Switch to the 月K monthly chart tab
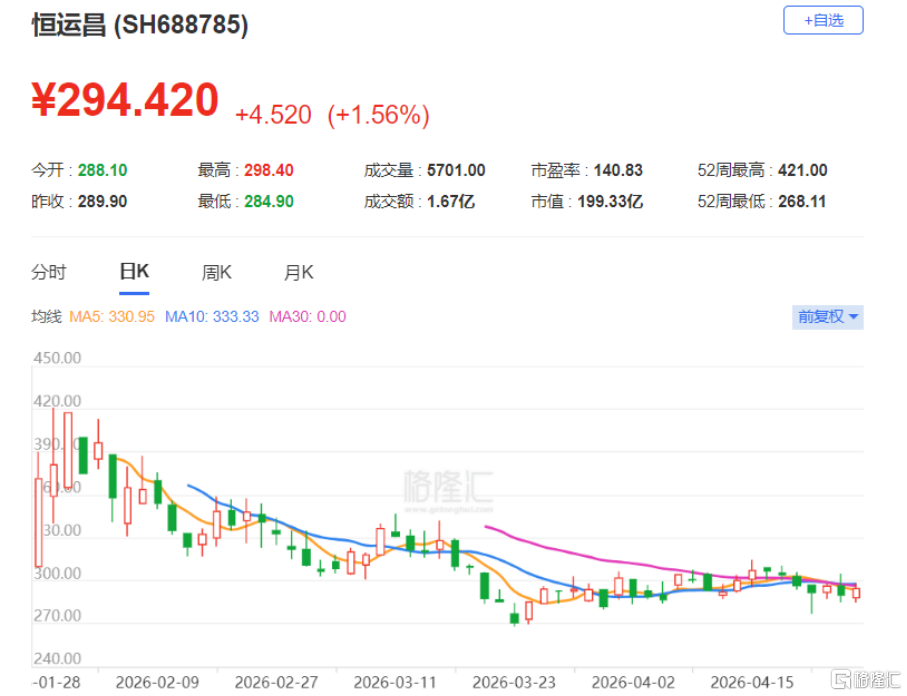The image size is (907, 696). (x=298, y=272)
